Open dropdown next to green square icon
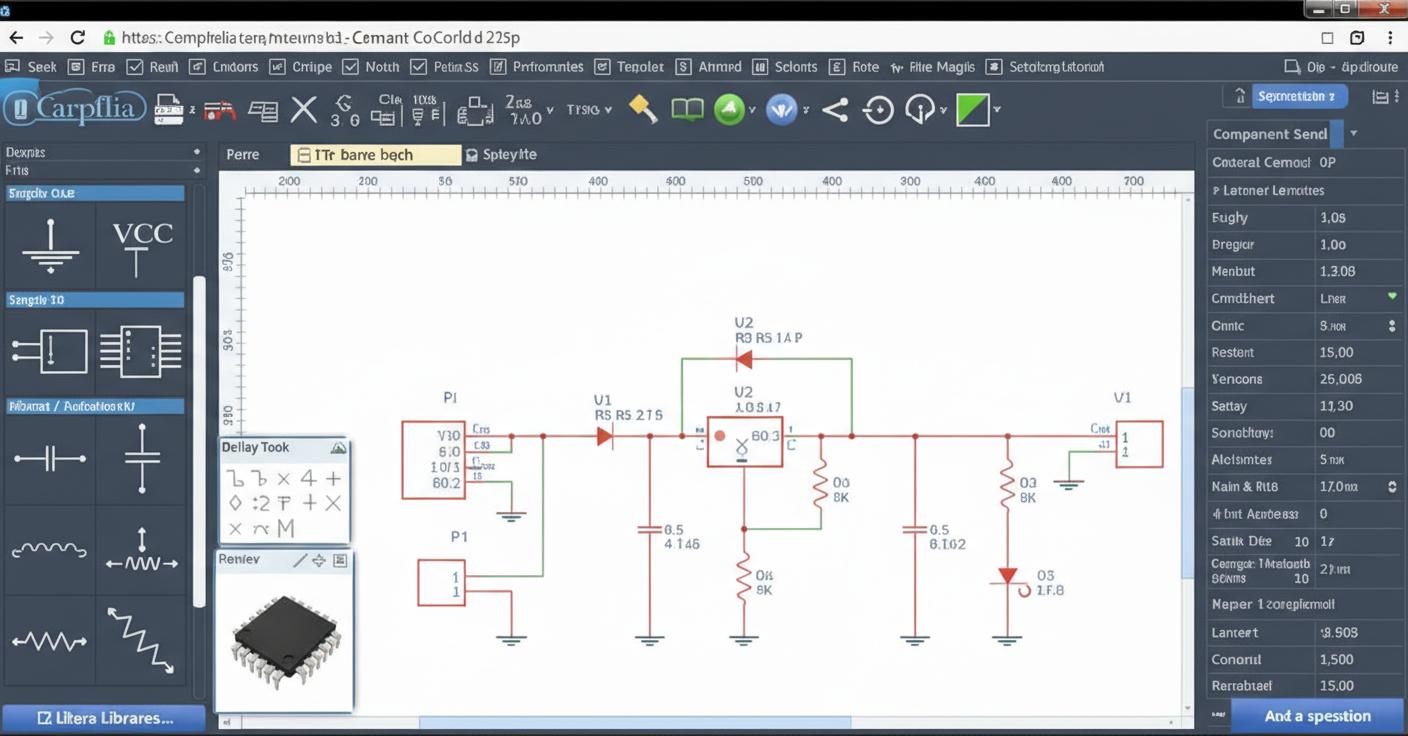The height and width of the screenshot is (736, 1408). (x=996, y=110)
